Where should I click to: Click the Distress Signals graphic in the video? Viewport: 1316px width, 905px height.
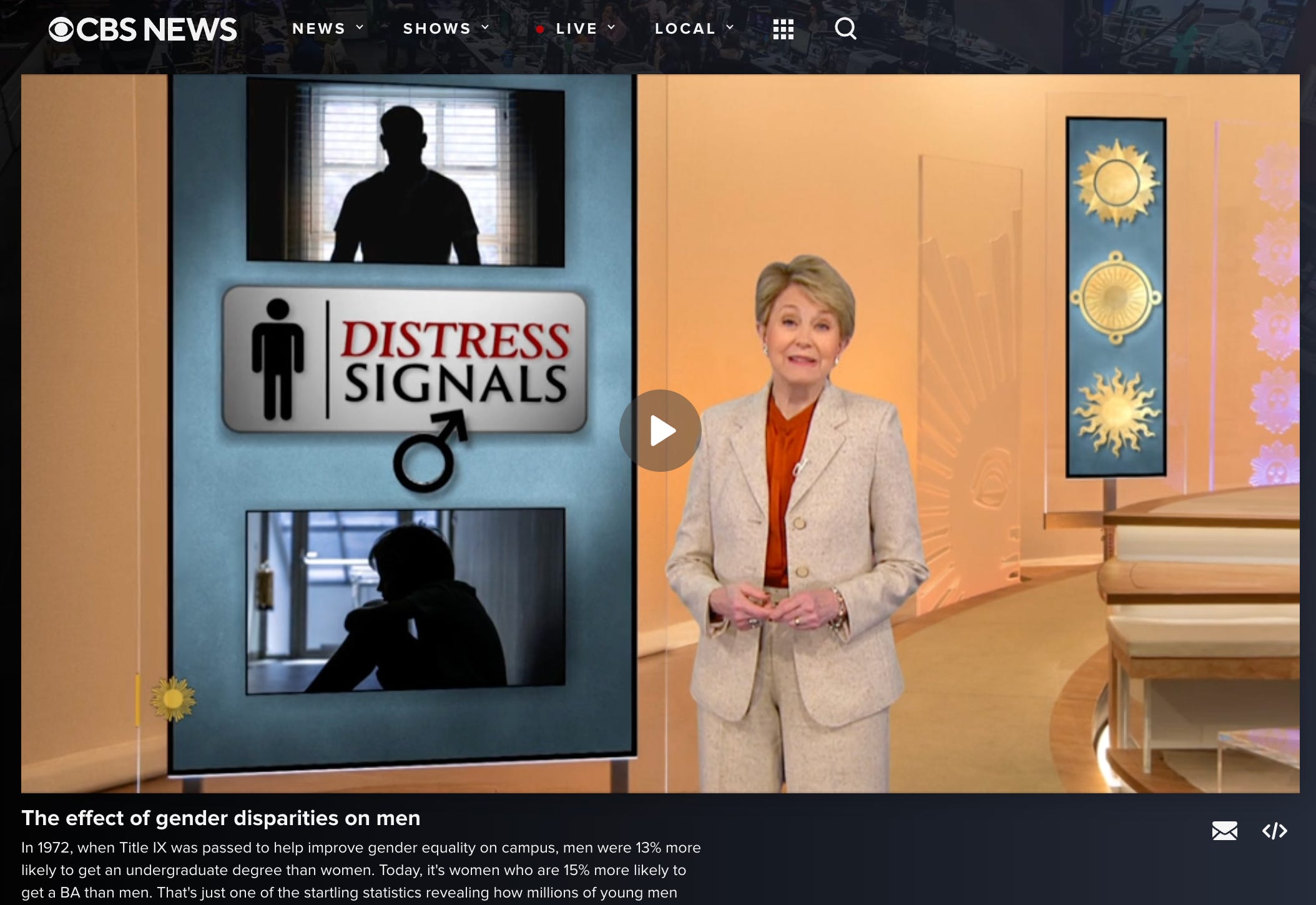[x=405, y=360]
